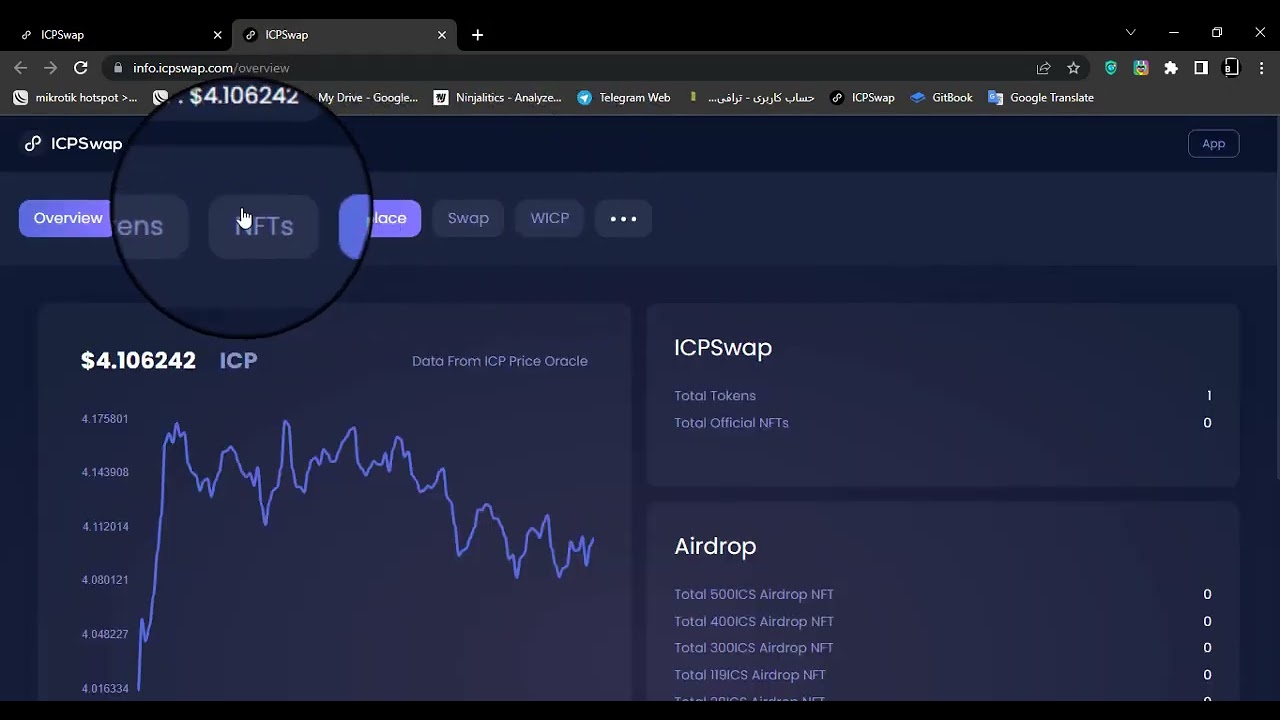1280x720 pixels.
Task: Click Total 119ICS Airdrop NFT row
Action: tap(942, 675)
